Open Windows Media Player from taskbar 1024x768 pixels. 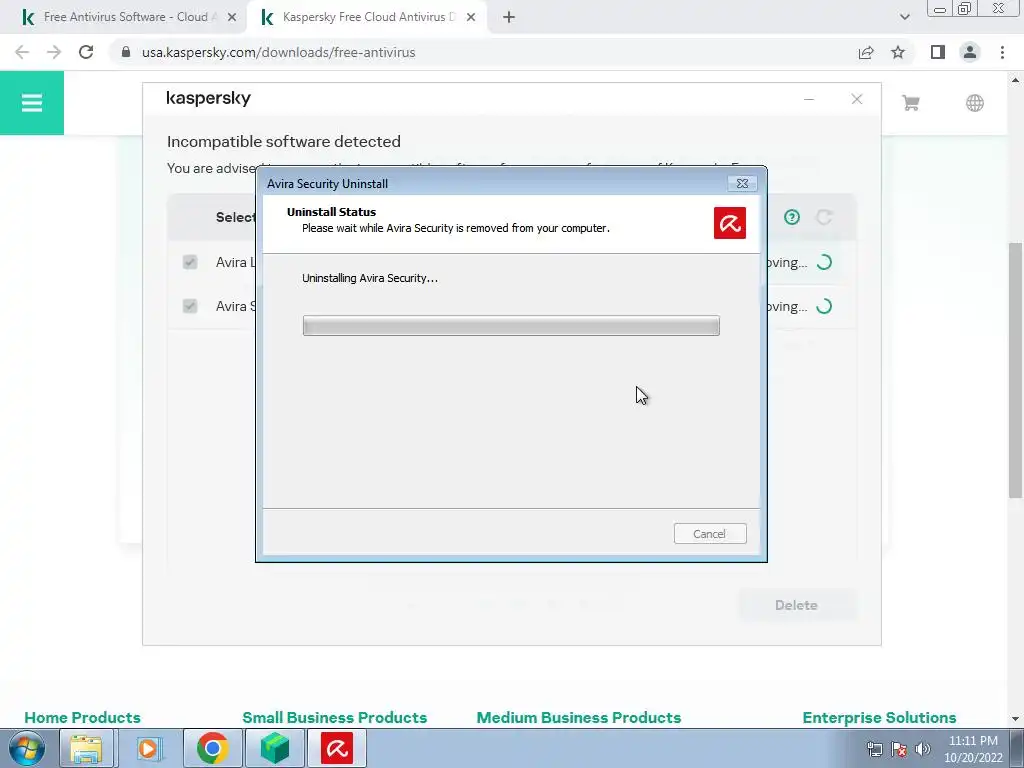tap(149, 748)
